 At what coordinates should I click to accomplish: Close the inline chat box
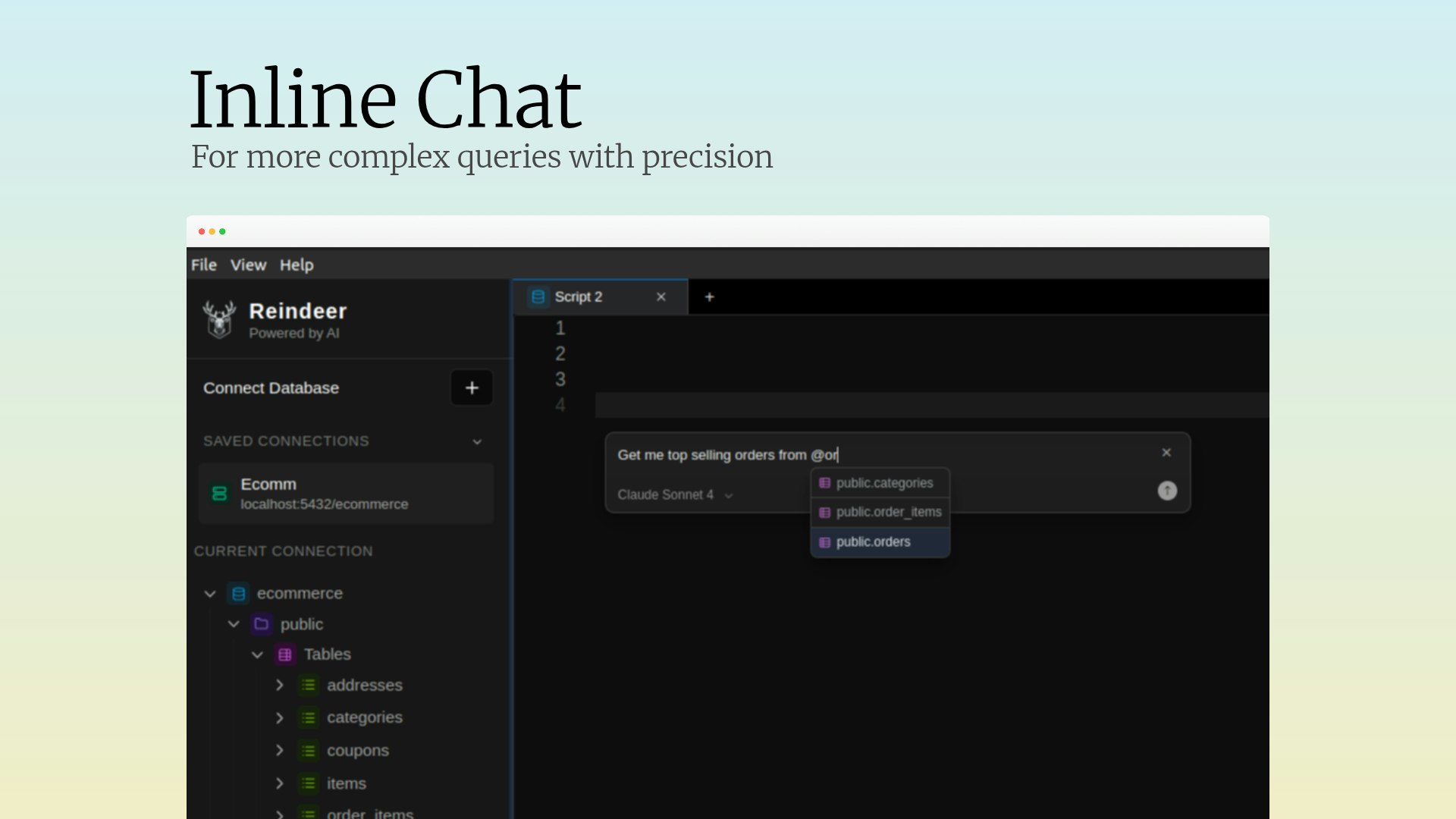click(x=1166, y=453)
